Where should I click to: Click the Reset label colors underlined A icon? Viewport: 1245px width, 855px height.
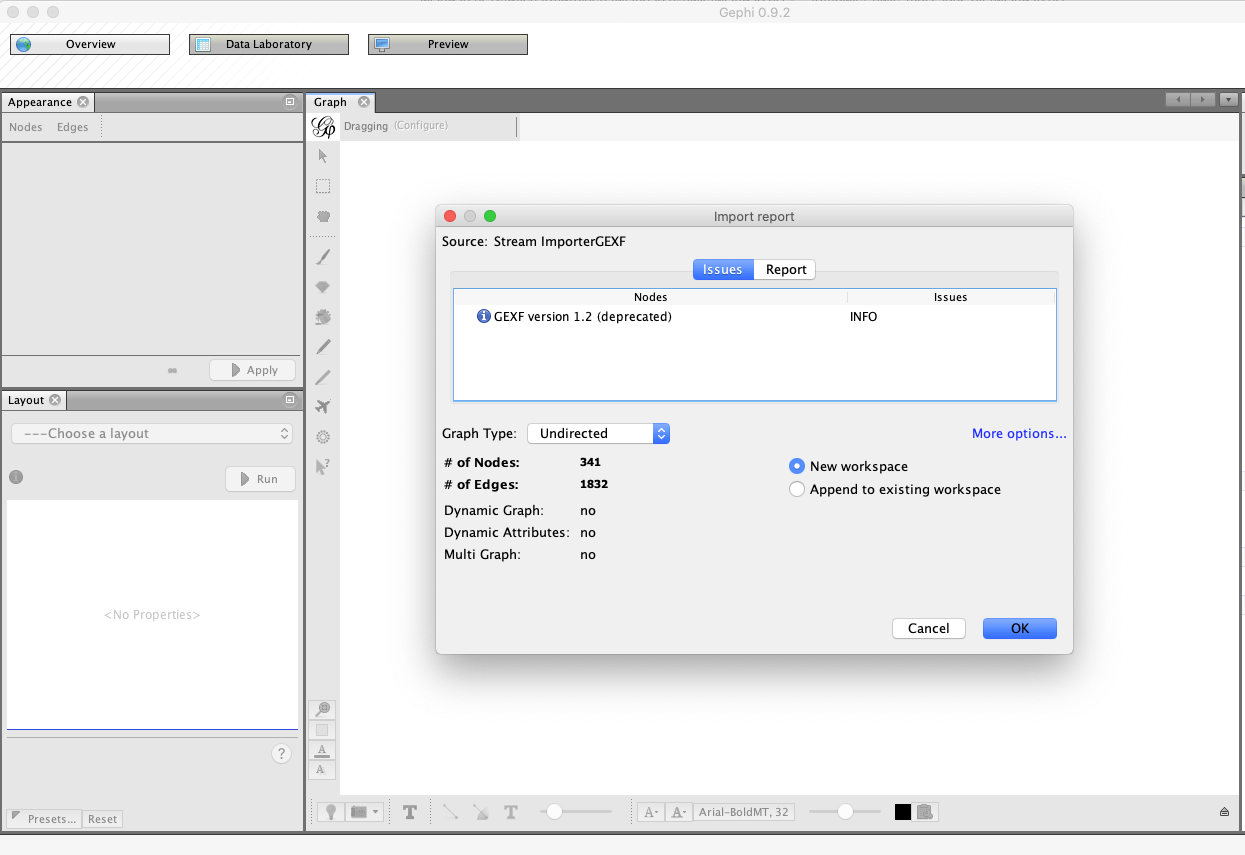[322, 750]
